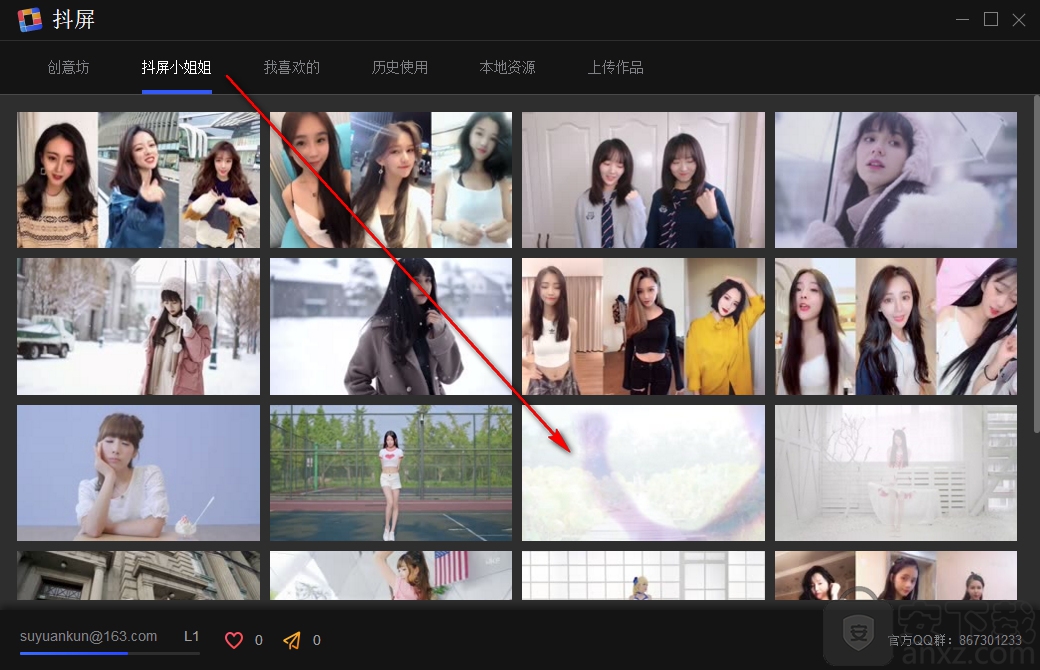Open the collage with the patterned-sweater girl

click(x=139, y=180)
